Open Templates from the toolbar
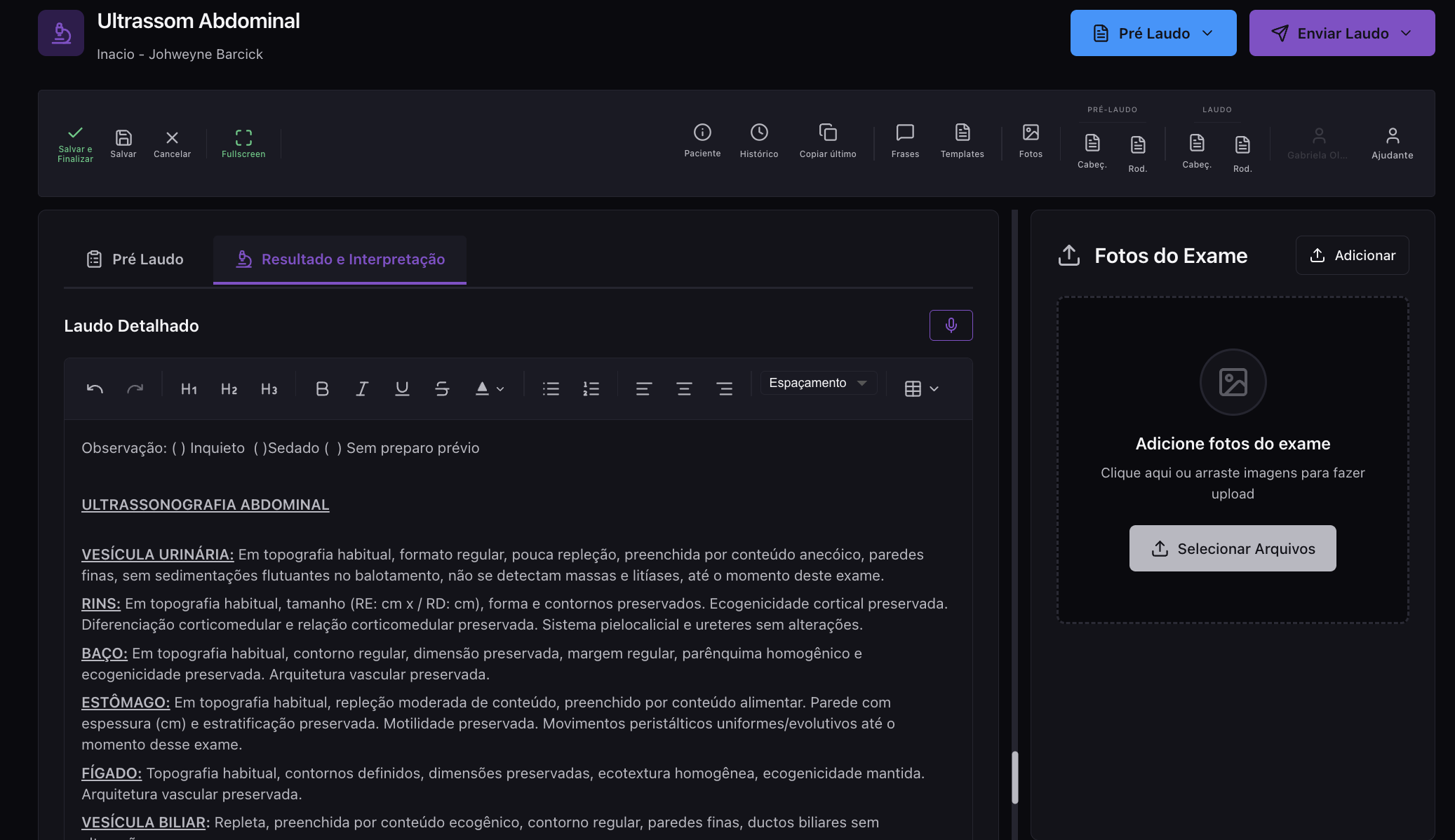This screenshot has width=1455, height=840. tap(962, 140)
